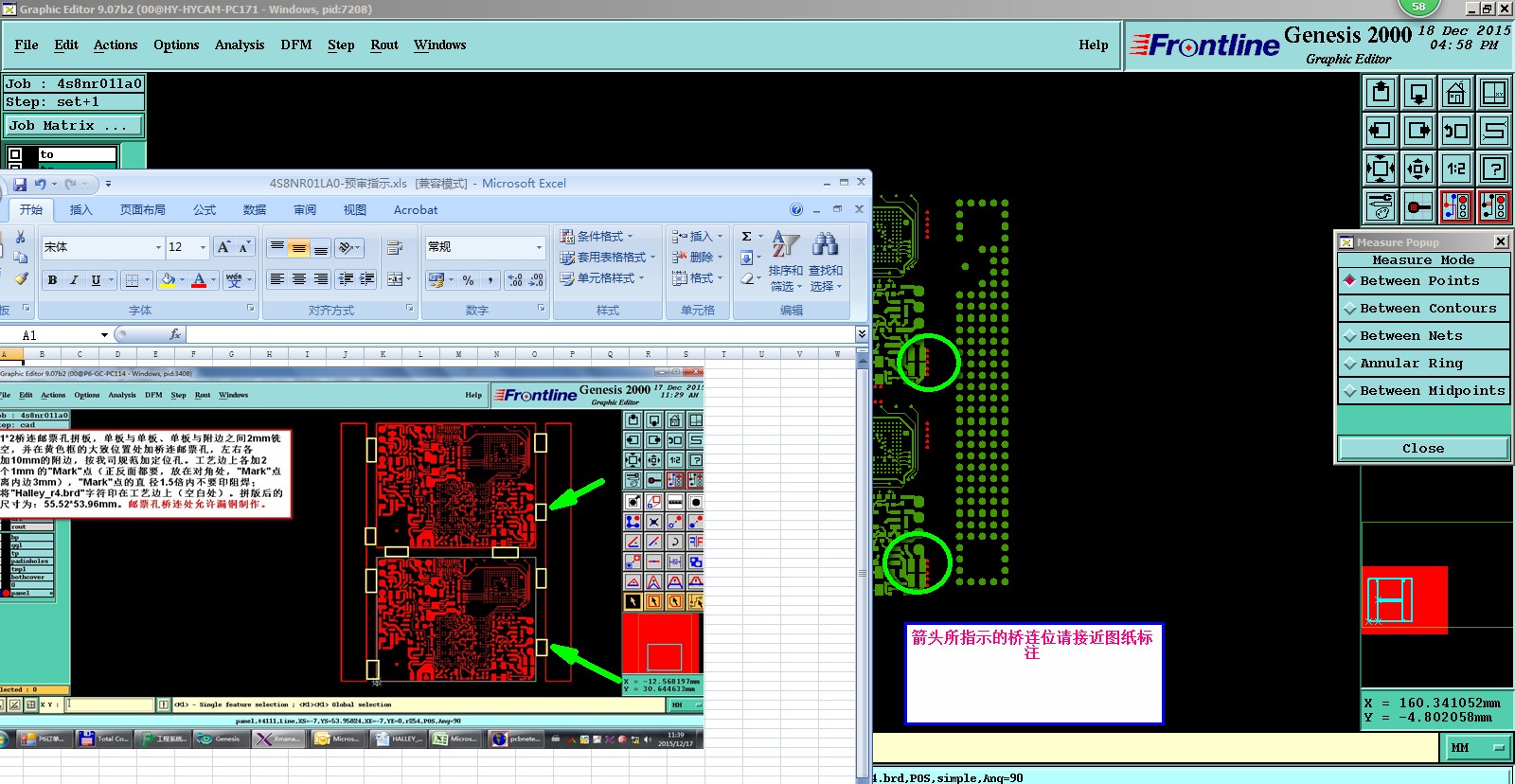The width and height of the screenshot is (1515, 784).
Task: Click the zoom in arrows icon
Action: tap(1381, 169)
